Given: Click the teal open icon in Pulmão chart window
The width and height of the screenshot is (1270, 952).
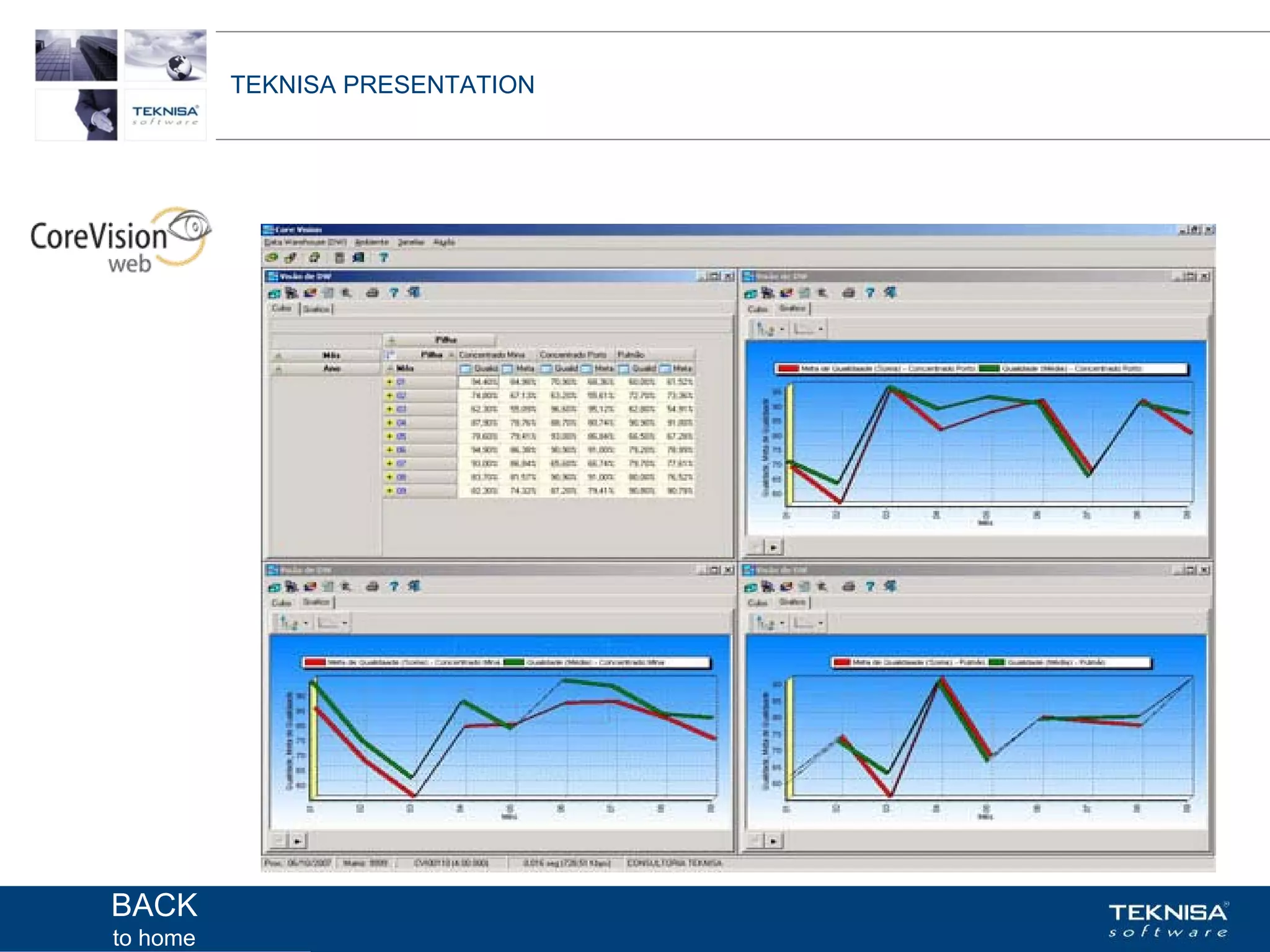Looking at the screenshot, I should point(750,587).
